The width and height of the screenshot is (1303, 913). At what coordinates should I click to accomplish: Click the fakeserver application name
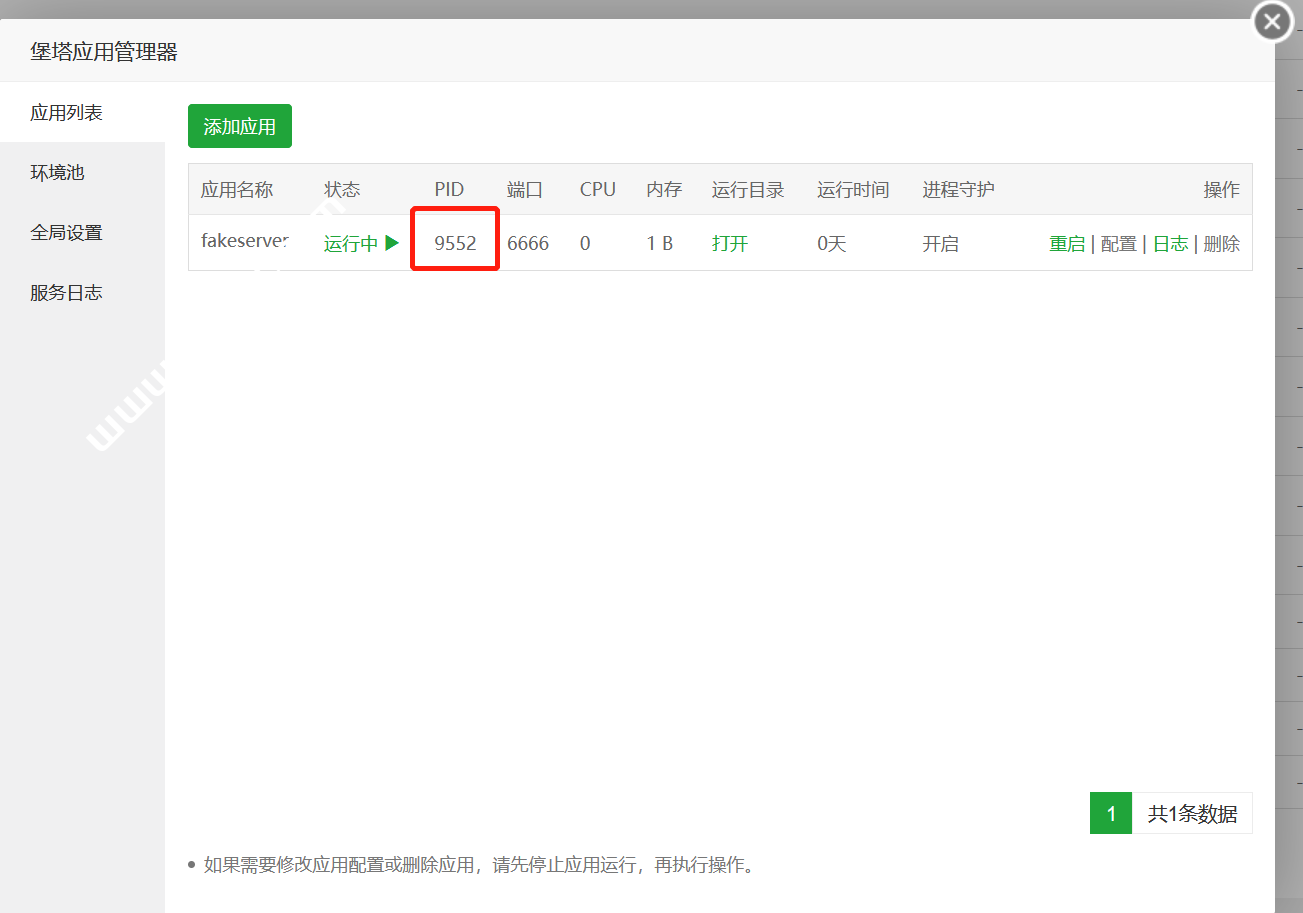coord(245,242)
